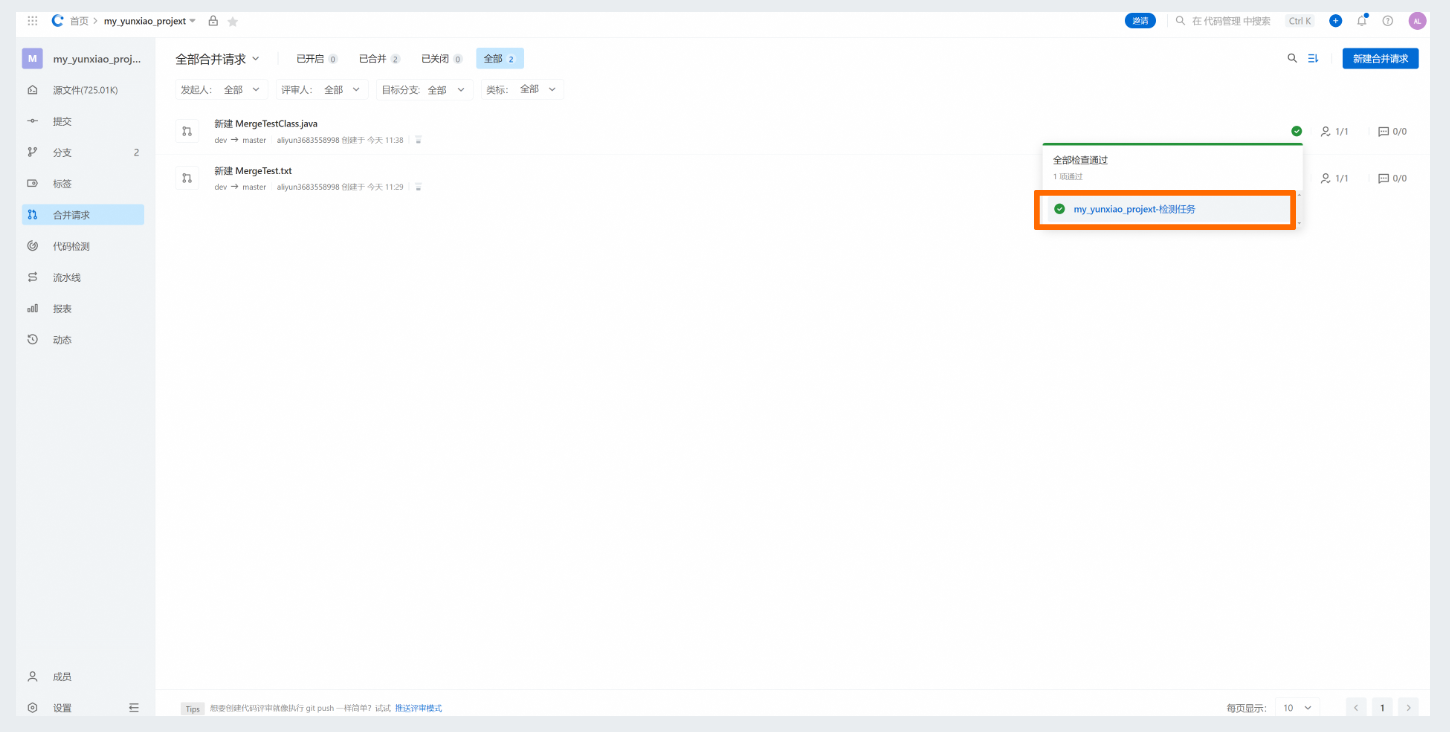Viewport: 1450px width, 732px height.
Task: Go to previous page arrow
Action: [x=1357, y=708]
